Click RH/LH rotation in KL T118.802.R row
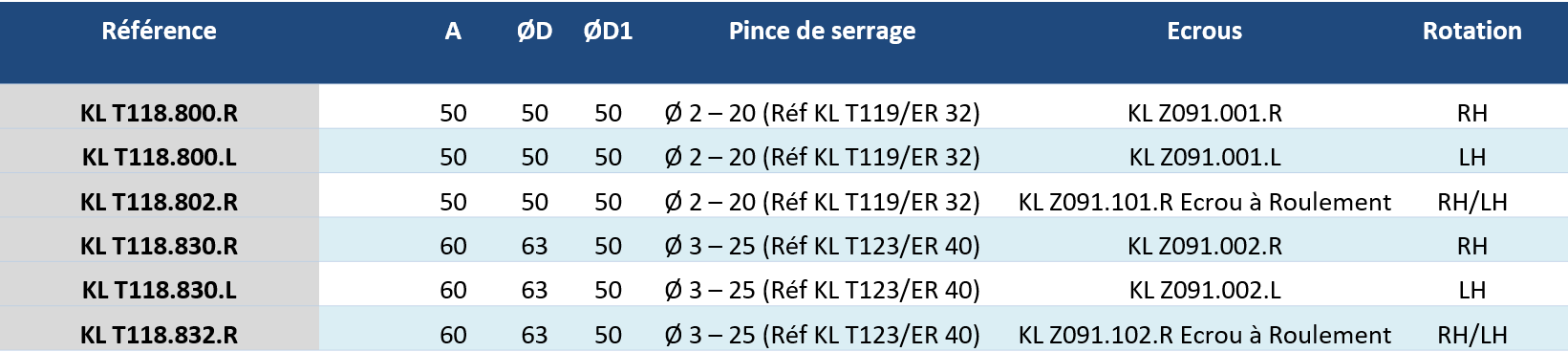The image size is (1568, 352). point(1471,202)
